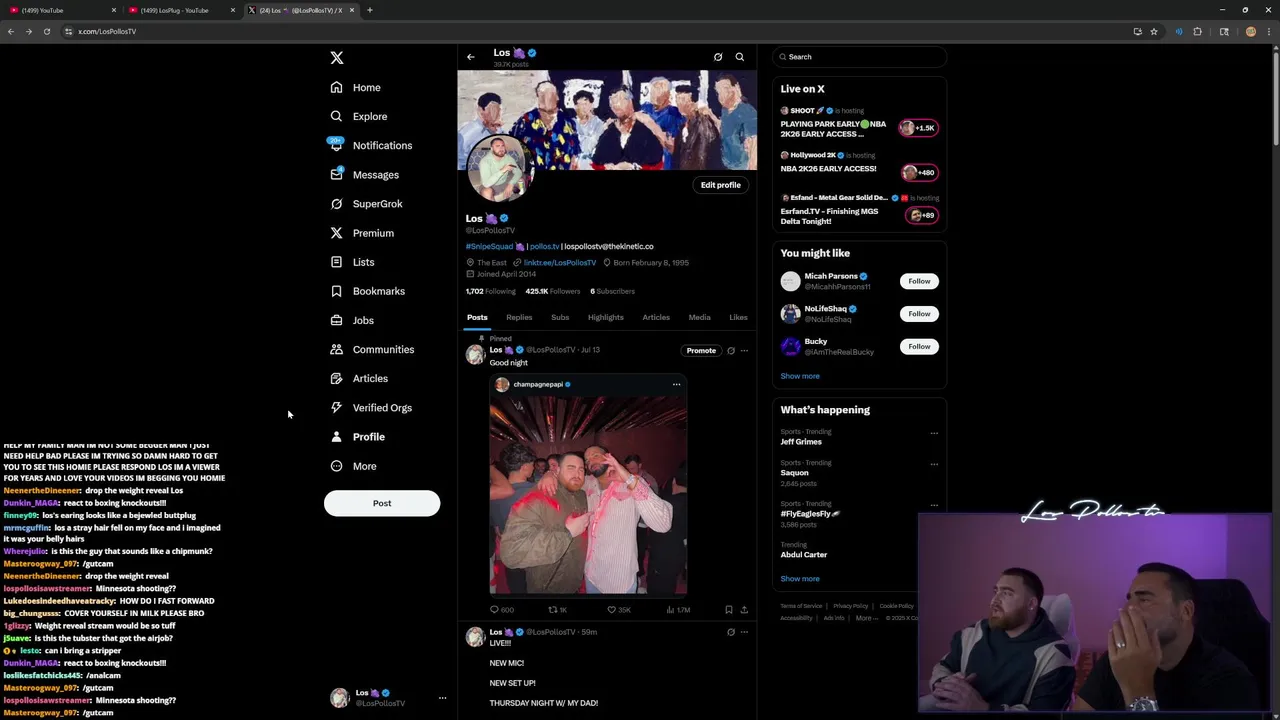Open Jobs briefcase icon

point(337,320)
